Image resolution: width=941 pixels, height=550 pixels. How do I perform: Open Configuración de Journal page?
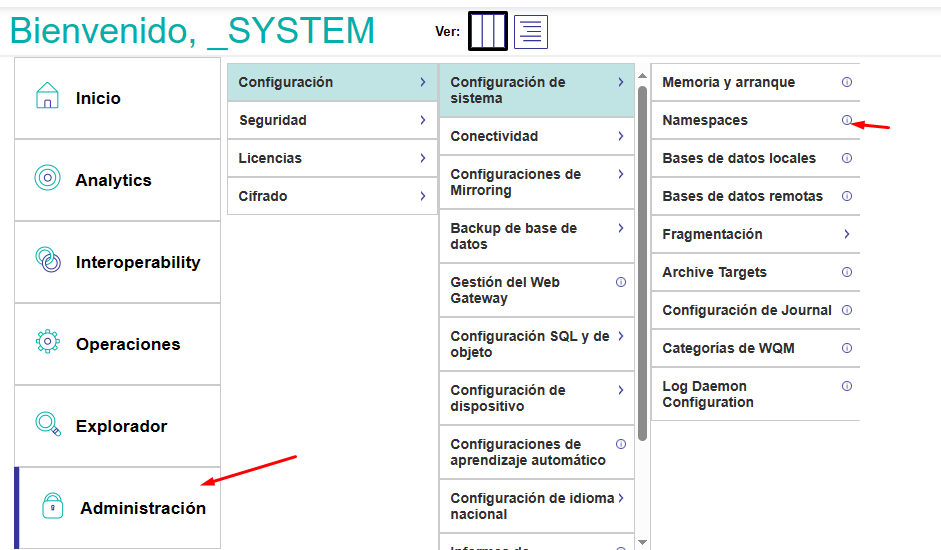[746, 310]
